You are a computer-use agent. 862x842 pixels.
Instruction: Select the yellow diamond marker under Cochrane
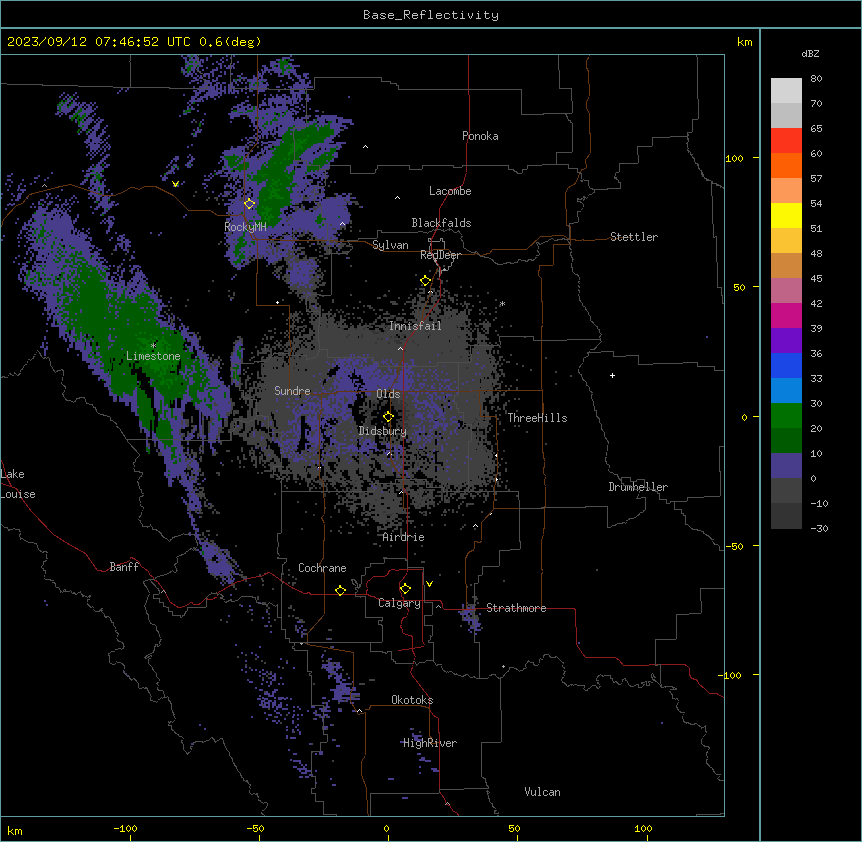(x=340, y=590)
